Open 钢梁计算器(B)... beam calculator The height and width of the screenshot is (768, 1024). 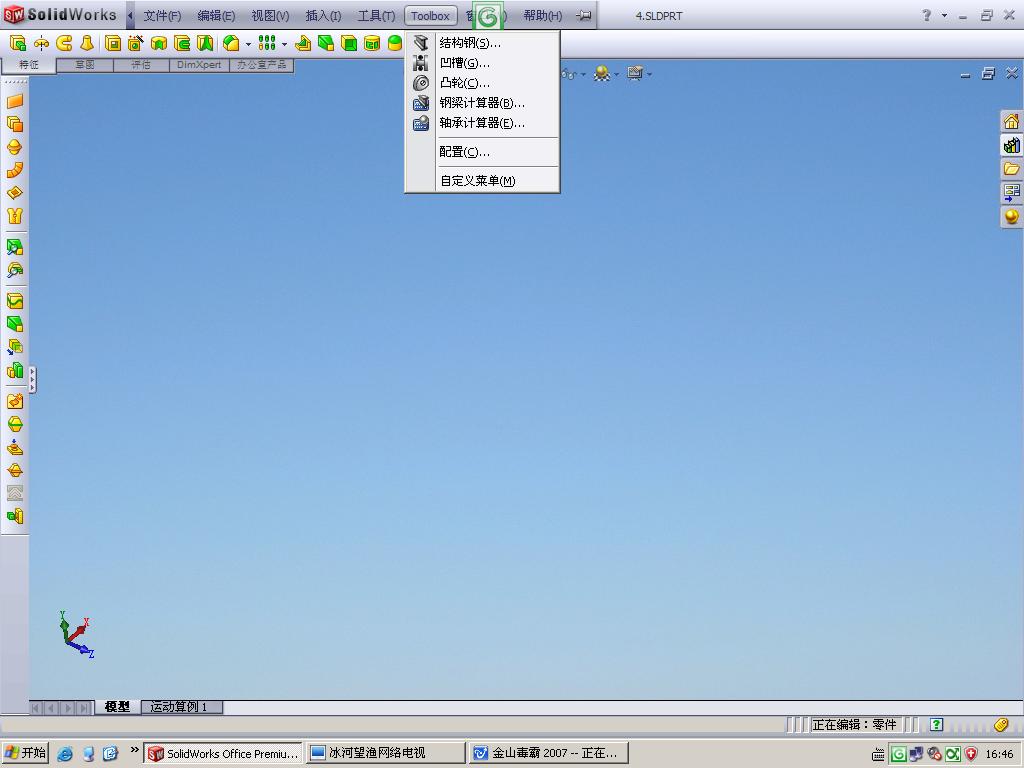pos(483,103)
